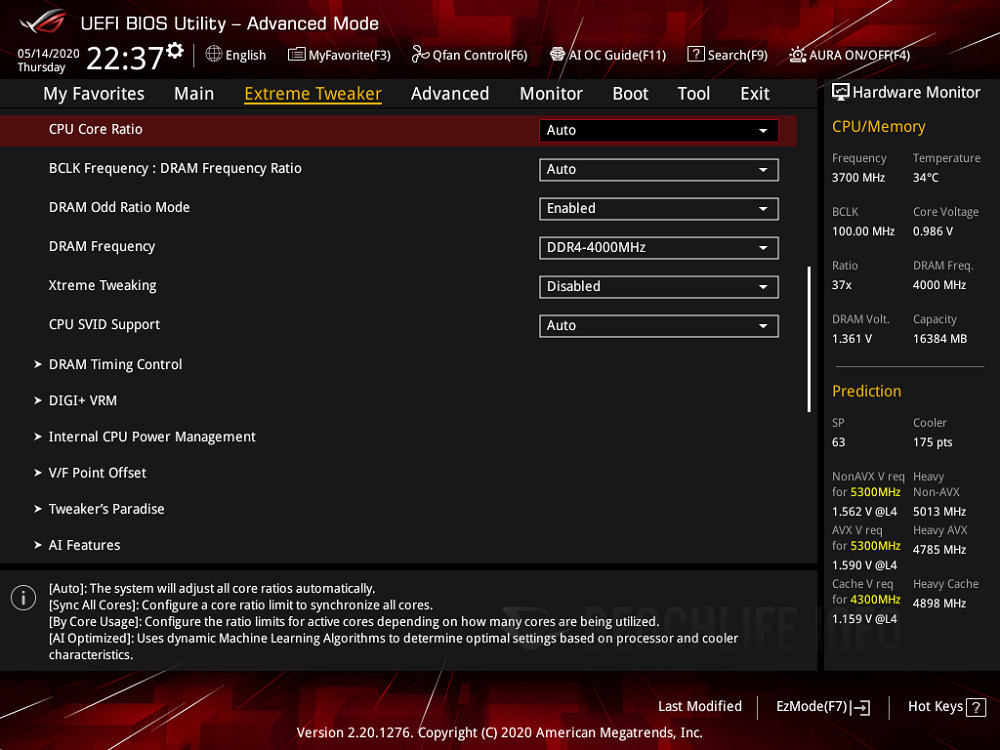Screen dimensions: 1000x750
Task: Click the Last Modified button
Action: (700, 706)
